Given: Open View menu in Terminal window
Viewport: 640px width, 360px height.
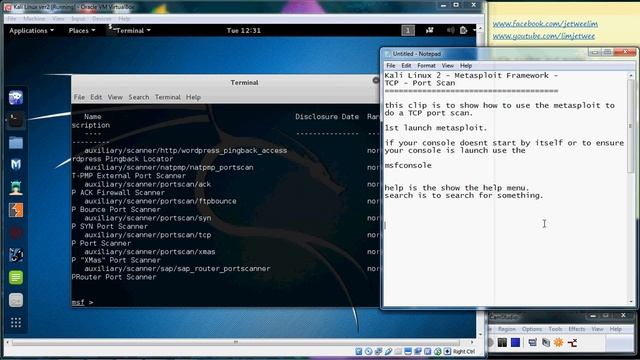Looking at the screenshot, I should click(115, 97).
